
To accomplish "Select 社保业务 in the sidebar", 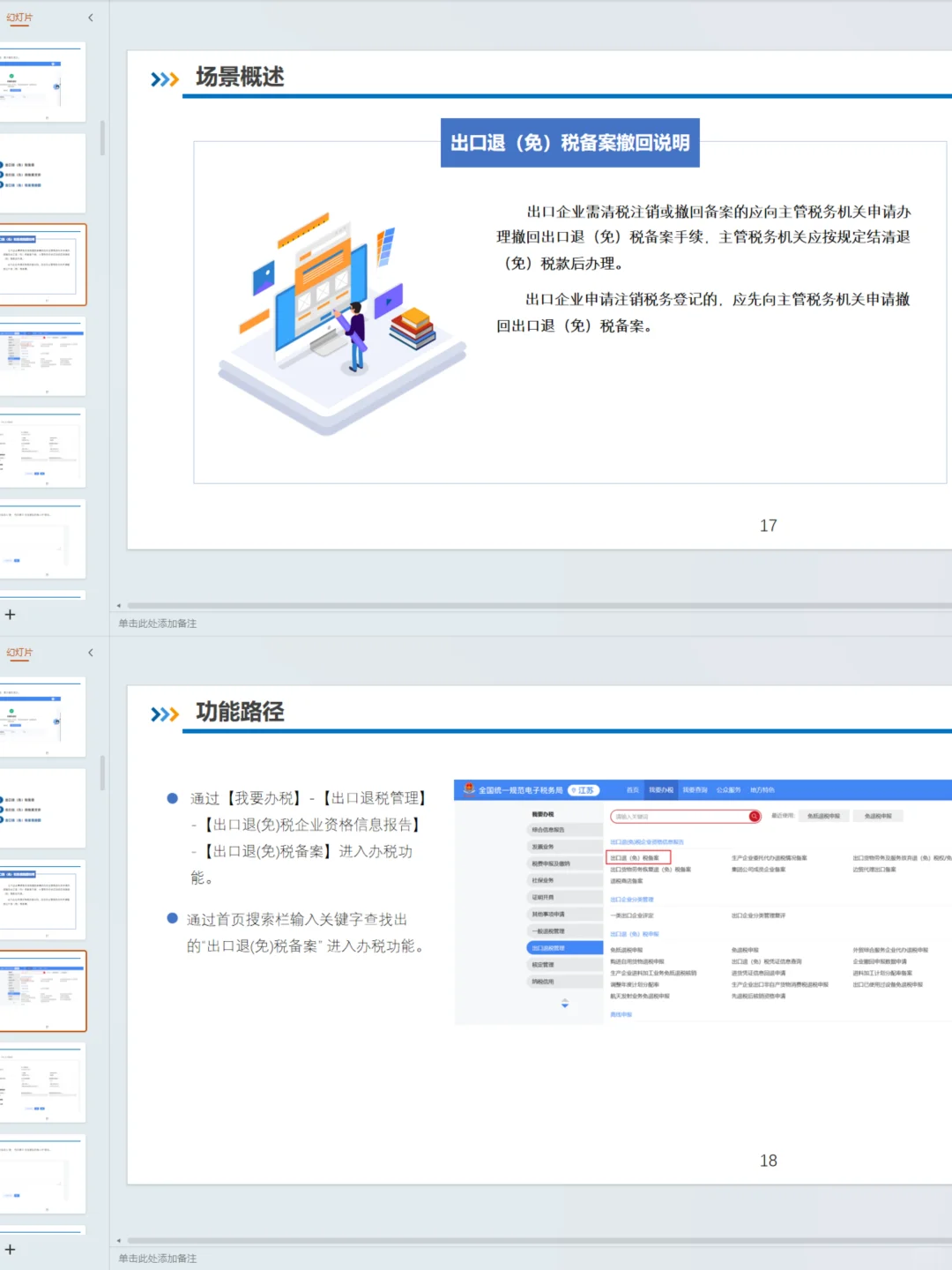I will [x=564, y=880].
